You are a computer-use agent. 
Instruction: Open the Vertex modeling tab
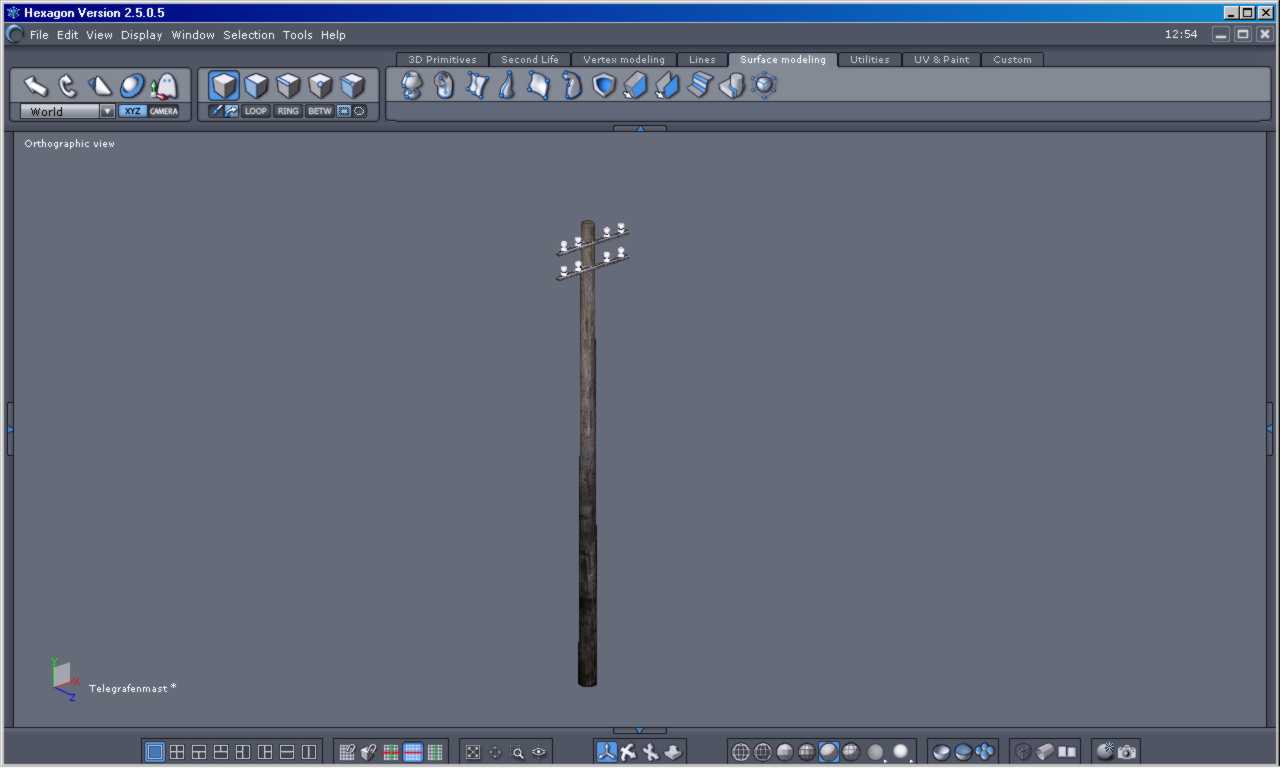[x=624, y=60]
